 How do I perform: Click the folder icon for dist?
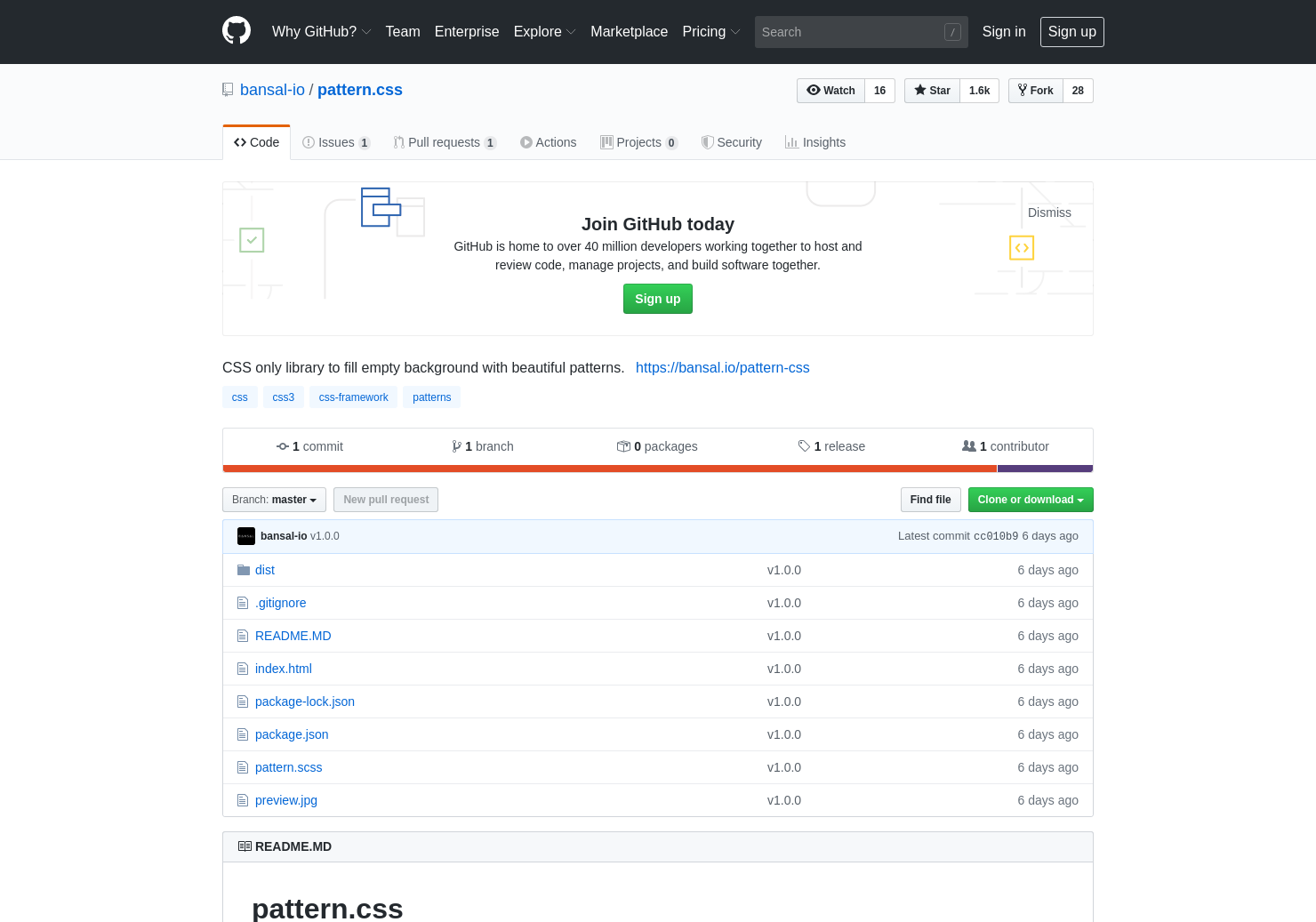244,570
